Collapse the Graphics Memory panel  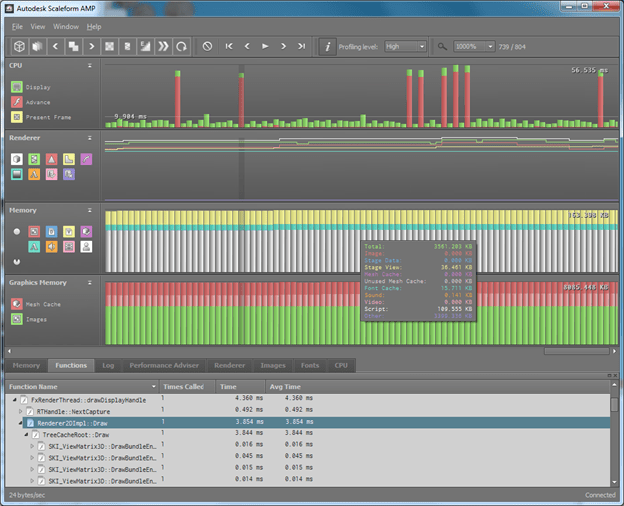click(90, 283)
